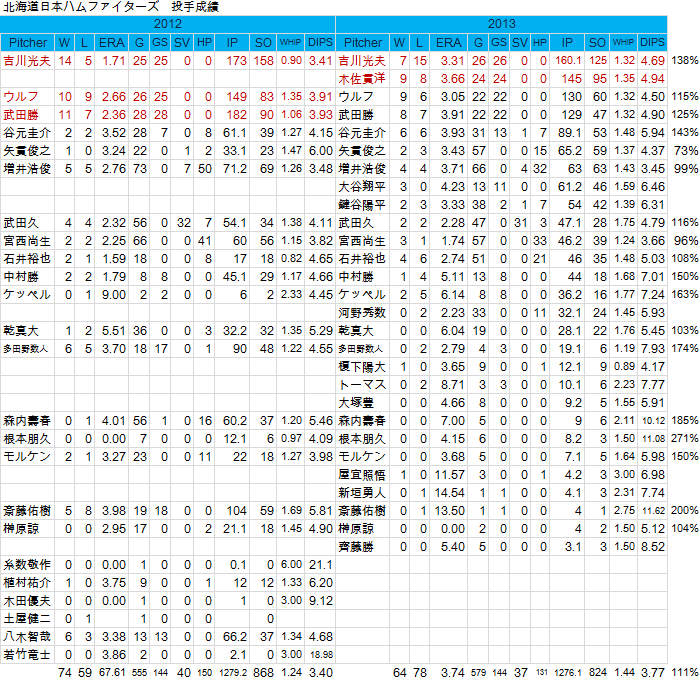
Task: Click IP value 182 for 武田勝 2012
Action: click(236, 115)
